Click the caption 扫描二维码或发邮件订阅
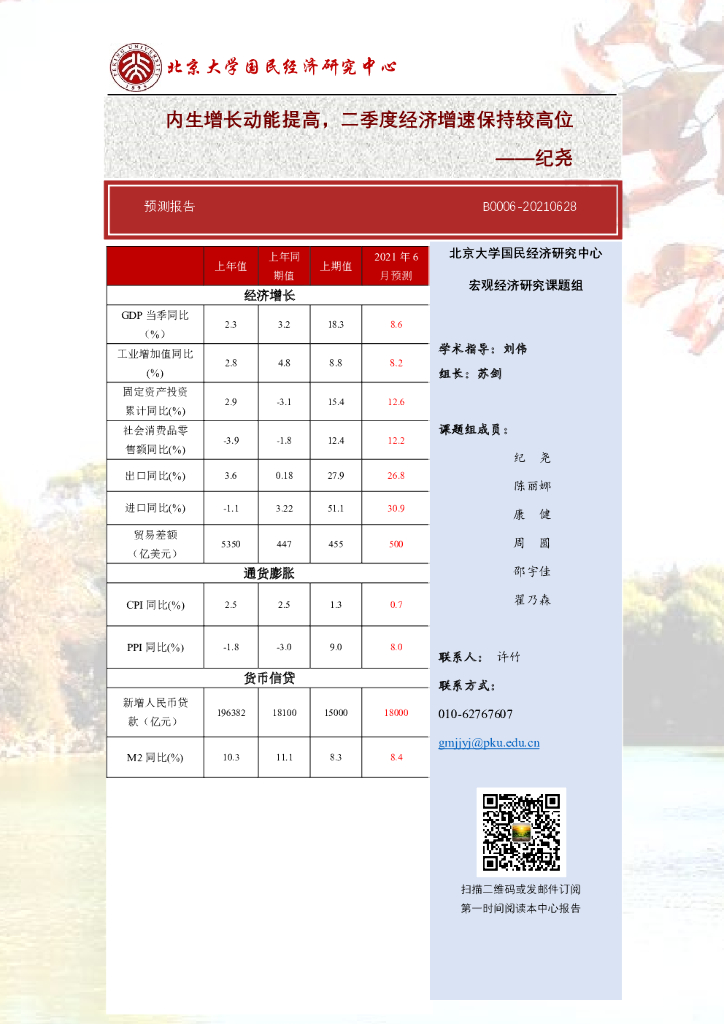The width and height of the screenshot is (724, 1024). [x=521, y=889]
